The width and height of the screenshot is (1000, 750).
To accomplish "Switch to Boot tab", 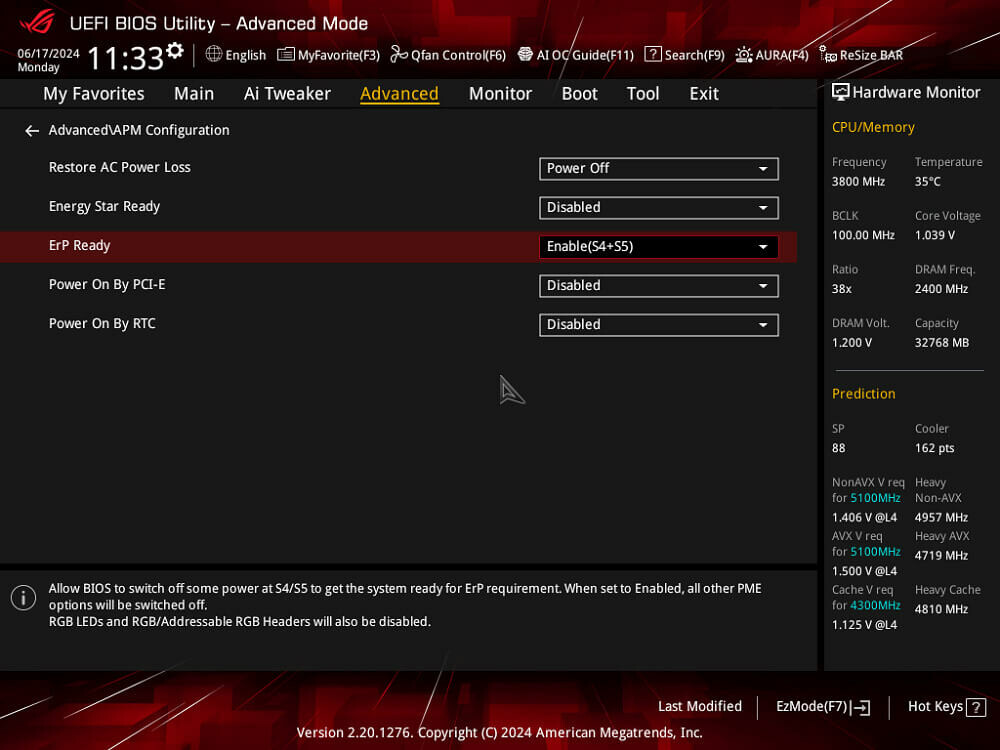I will [579, 94].
